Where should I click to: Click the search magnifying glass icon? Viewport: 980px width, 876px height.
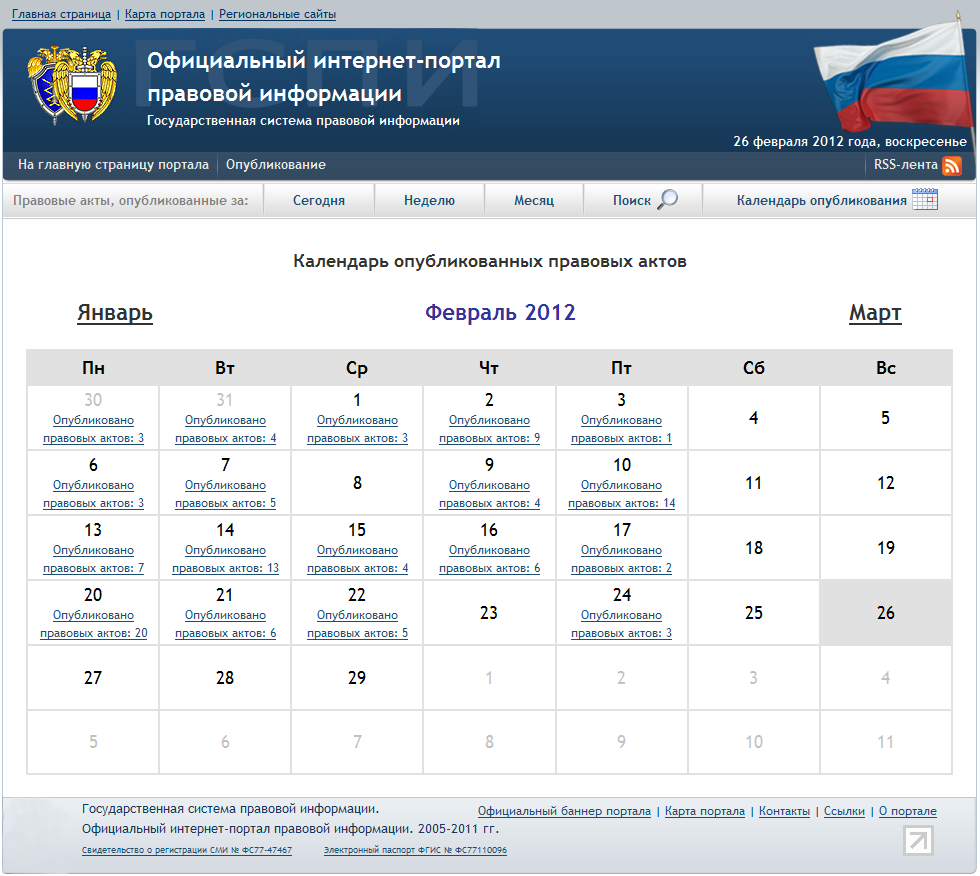pyautogui.click(x=667, y=200)
